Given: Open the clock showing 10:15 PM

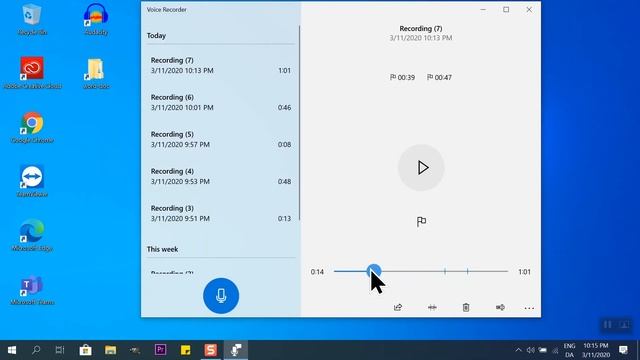Looking at the screenshot, I should [596, 350].
